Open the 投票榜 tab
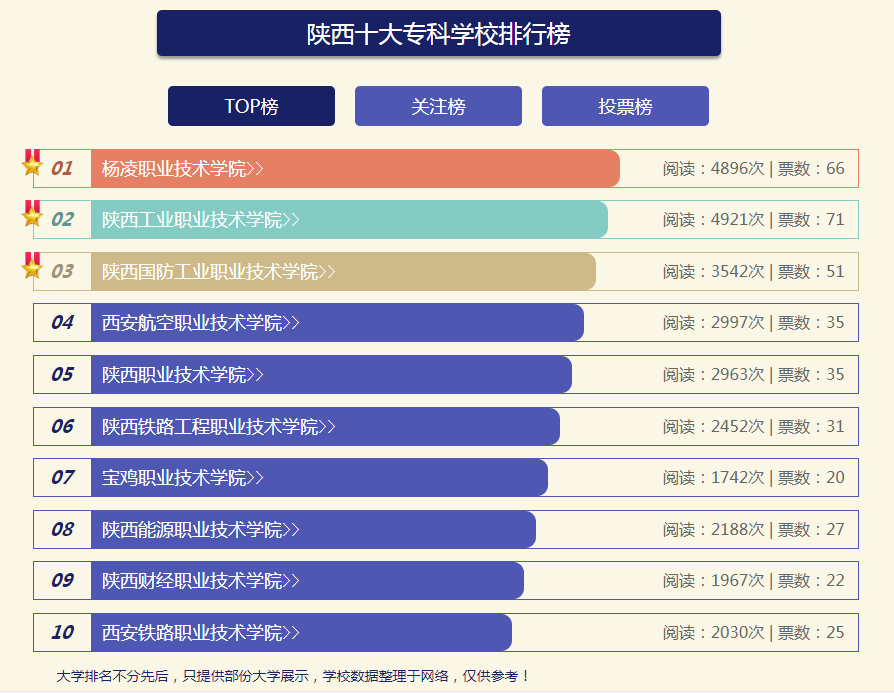Screen dimensions: 894x693 (x=625, y=106)
